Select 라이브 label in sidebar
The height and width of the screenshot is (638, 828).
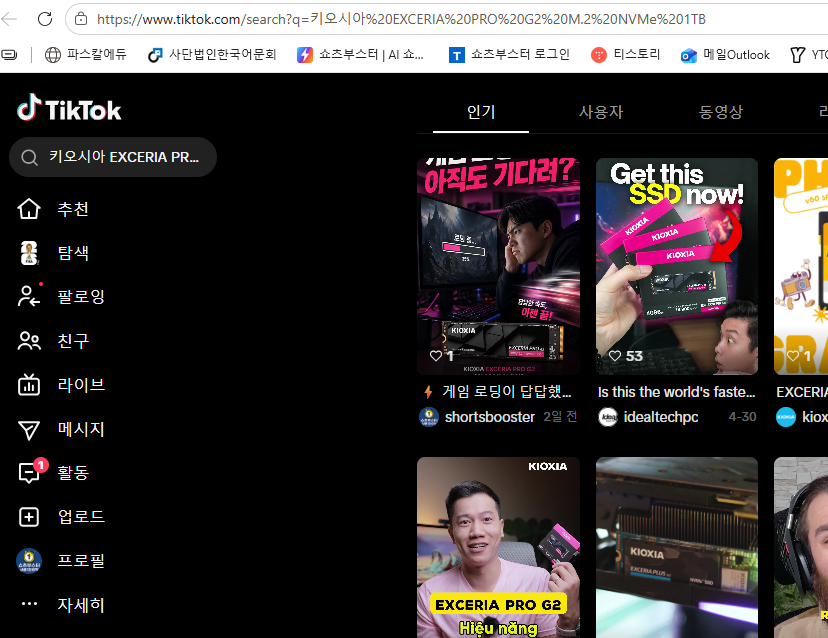coord(81,385)
